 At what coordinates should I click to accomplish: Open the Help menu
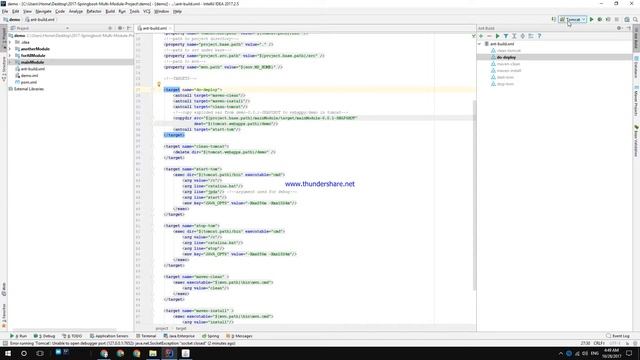177,11
